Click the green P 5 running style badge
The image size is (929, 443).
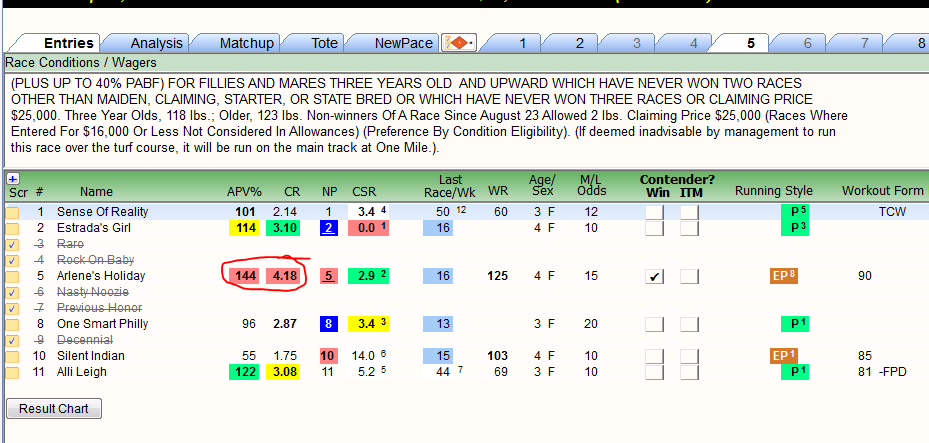click(x=795, y=211)
